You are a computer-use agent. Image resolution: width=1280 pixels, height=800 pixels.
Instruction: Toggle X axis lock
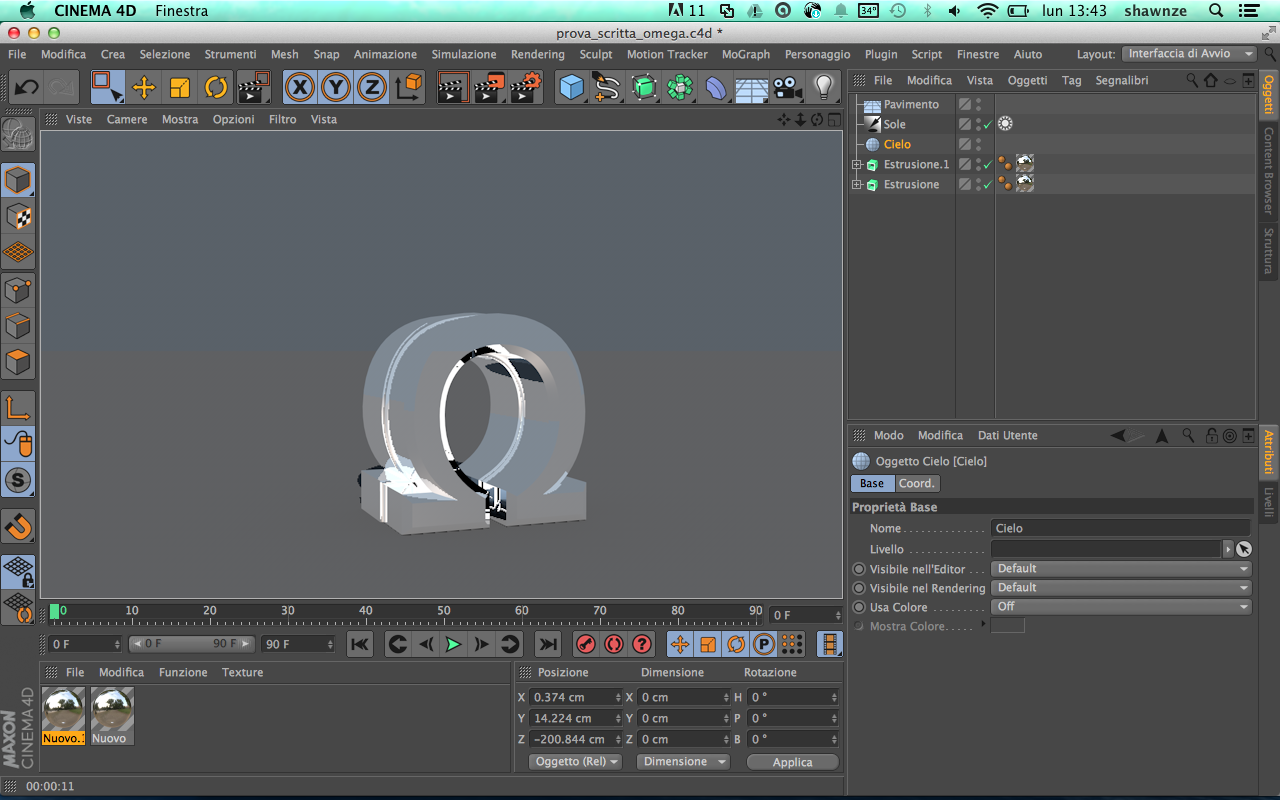click(x=299, y=88)
